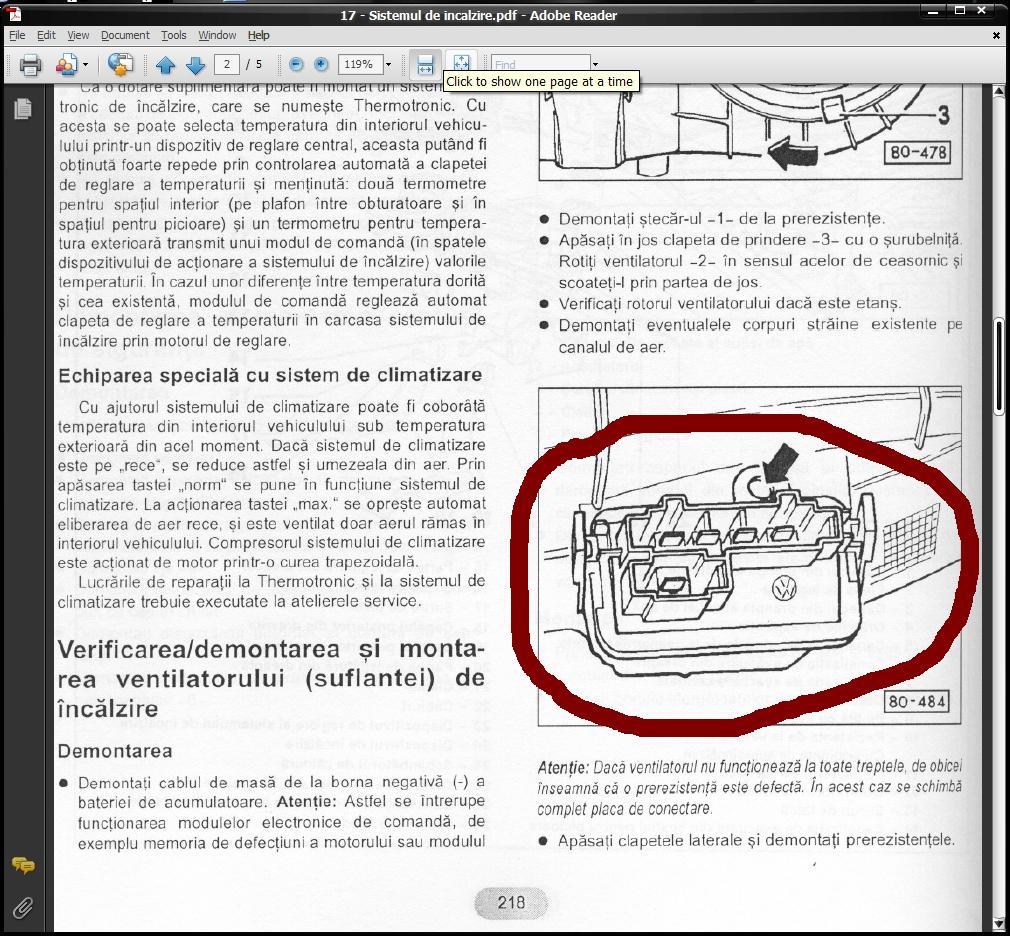Click the heading 'Echiparea specială cu sistem de climatizare'
The width and height of the screenshot is (1010, 936).
pos(271,375)
